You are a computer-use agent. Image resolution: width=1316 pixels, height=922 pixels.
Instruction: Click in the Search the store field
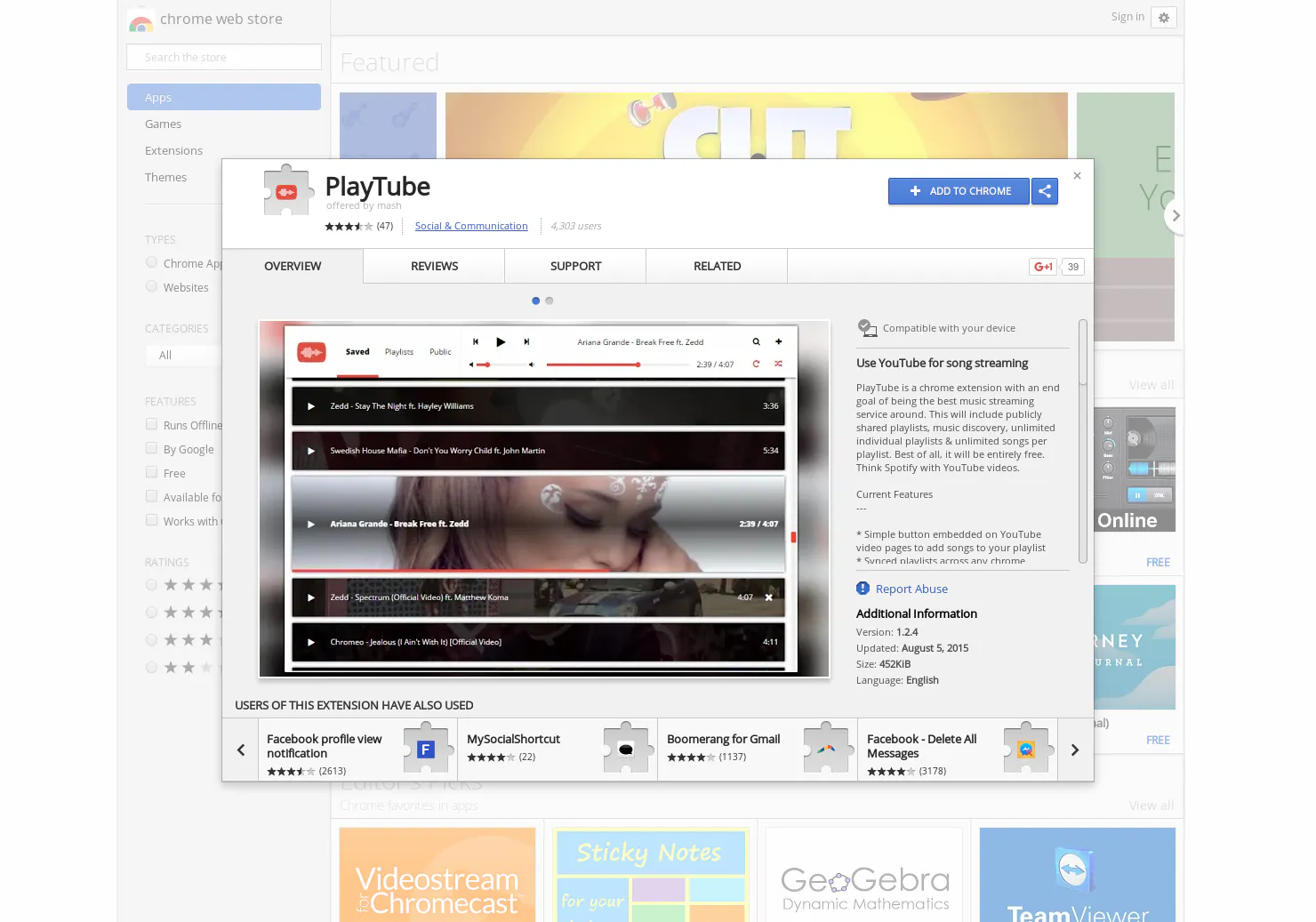click(x=224, y=57)
